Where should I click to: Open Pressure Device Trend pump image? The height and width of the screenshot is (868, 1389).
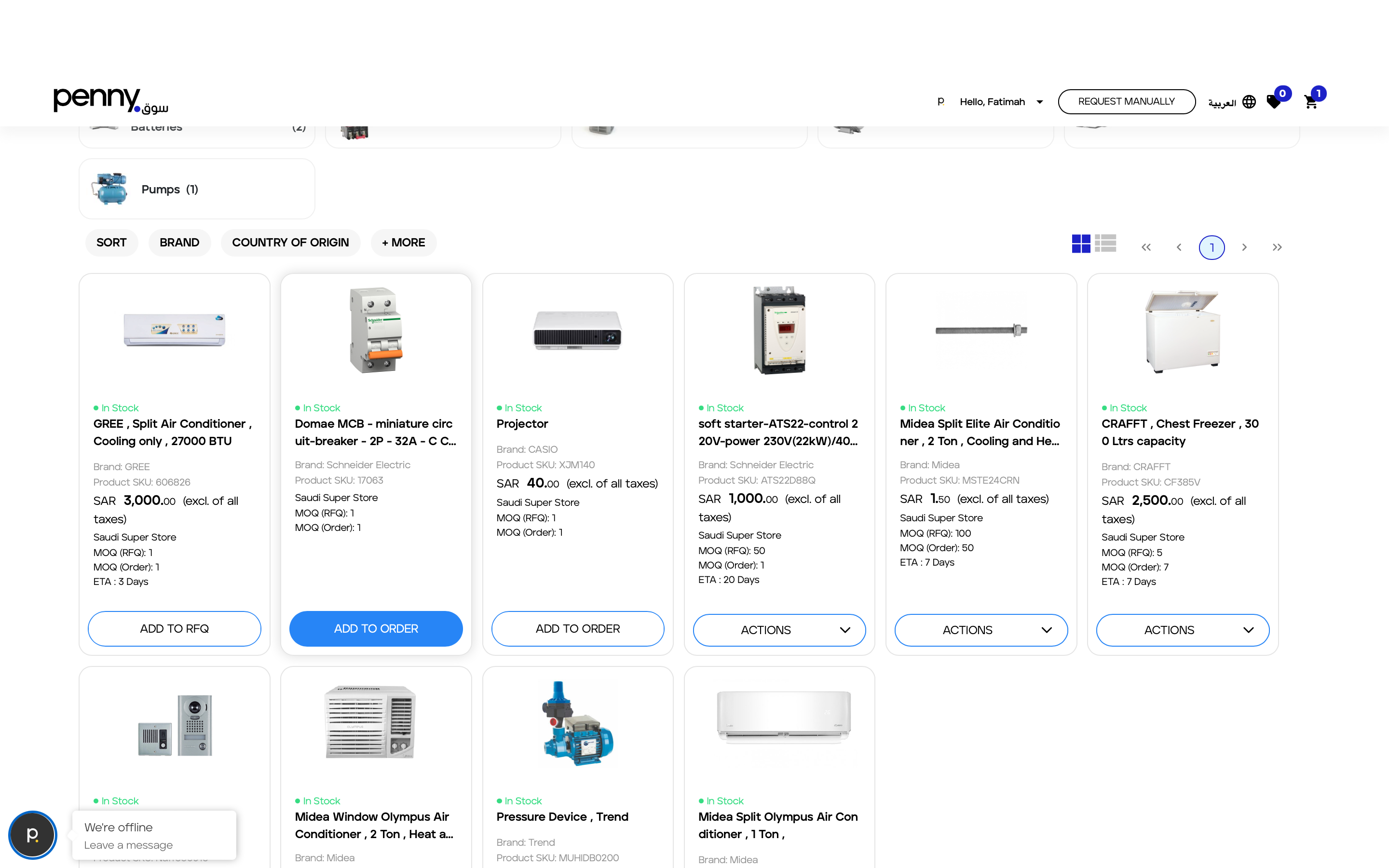pos(577,723)
